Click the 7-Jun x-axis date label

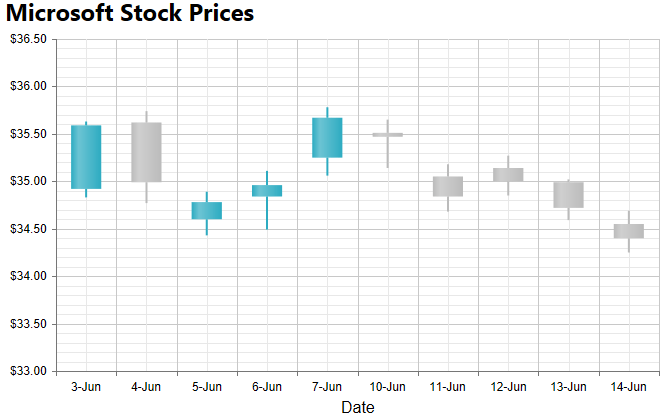tap(327, 386)
